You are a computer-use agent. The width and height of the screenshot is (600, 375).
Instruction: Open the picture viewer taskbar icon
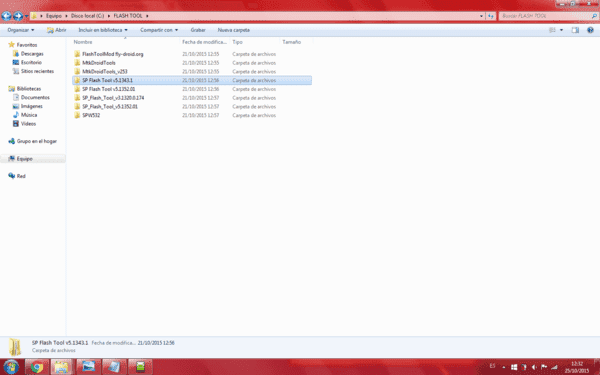88,367
